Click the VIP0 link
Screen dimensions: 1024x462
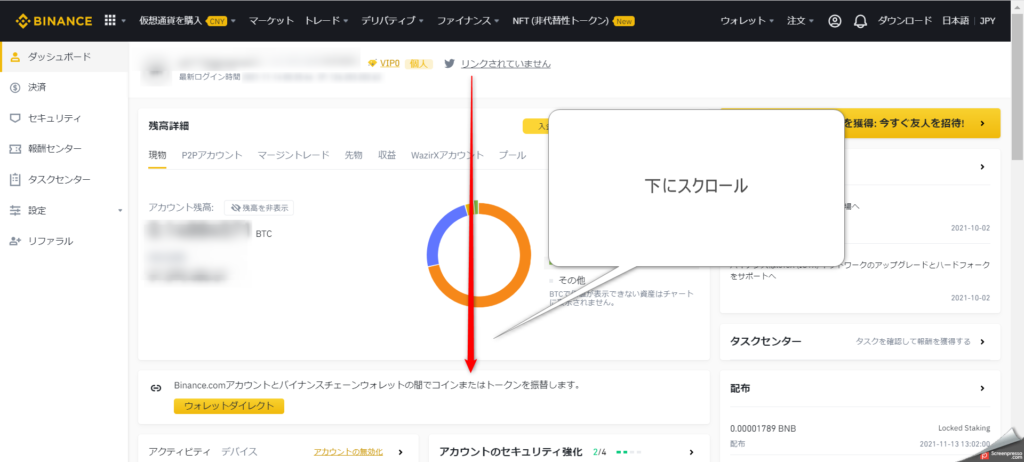(x=389, y=64)
